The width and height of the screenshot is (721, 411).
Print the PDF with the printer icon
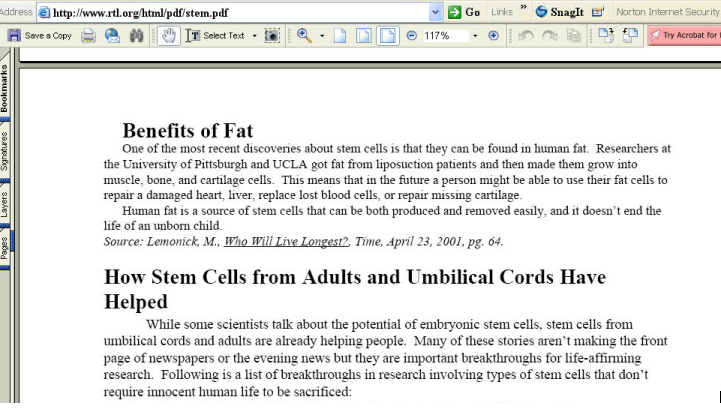pyautogui.click(x=88, y=35)
